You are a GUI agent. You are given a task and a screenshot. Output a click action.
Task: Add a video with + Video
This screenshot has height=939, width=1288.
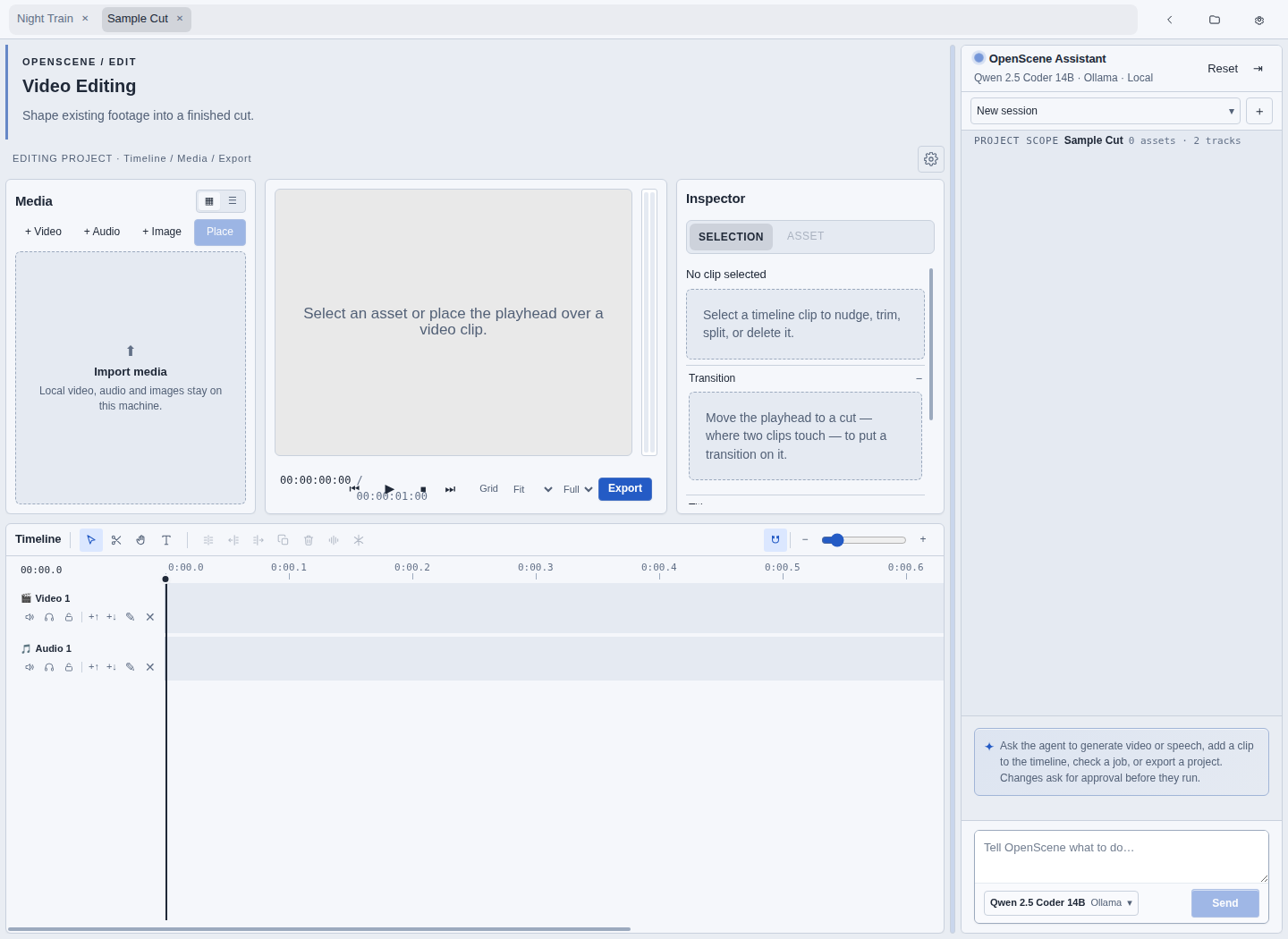[44, 232]
